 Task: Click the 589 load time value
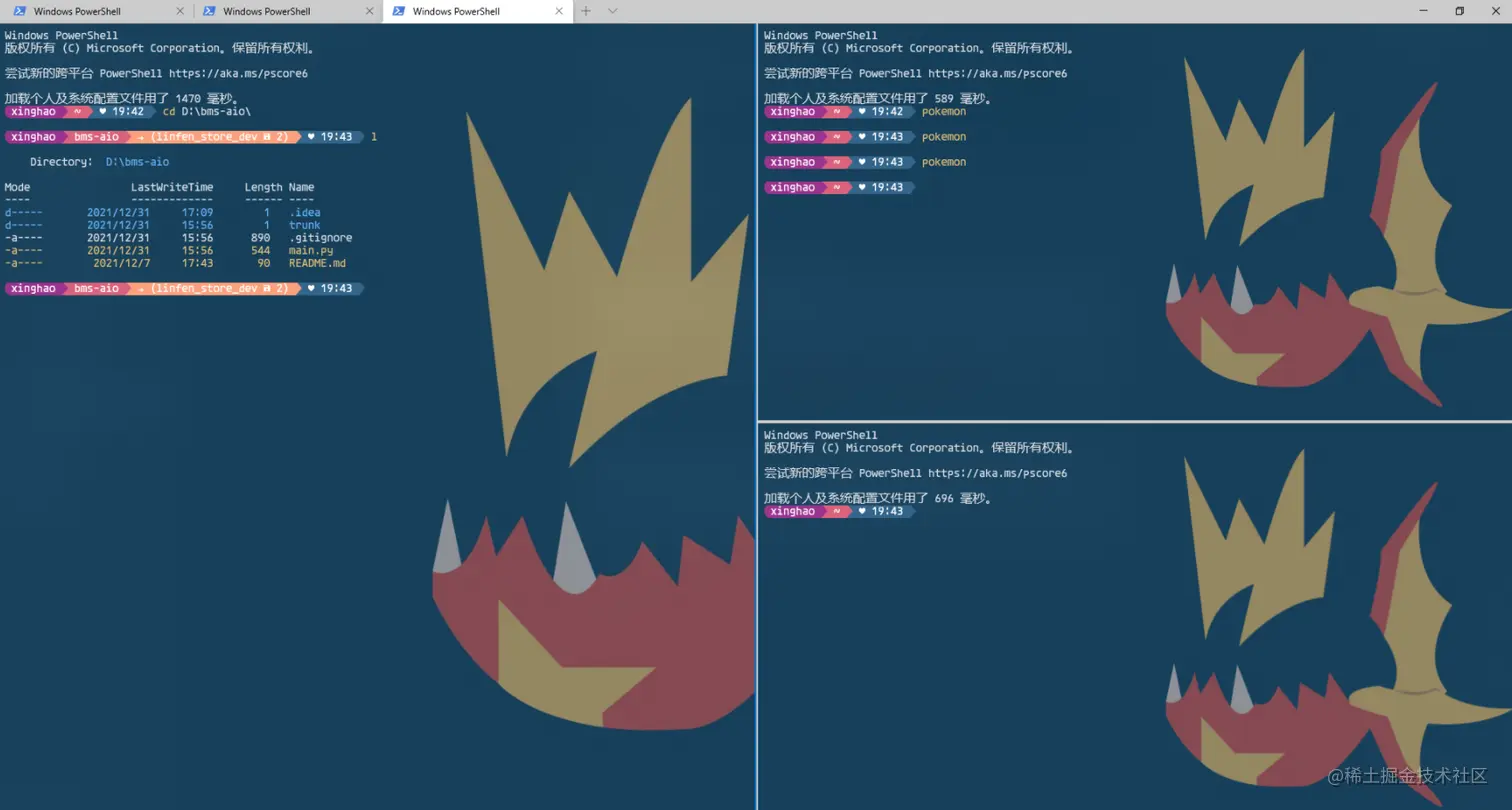pos(943,99)
